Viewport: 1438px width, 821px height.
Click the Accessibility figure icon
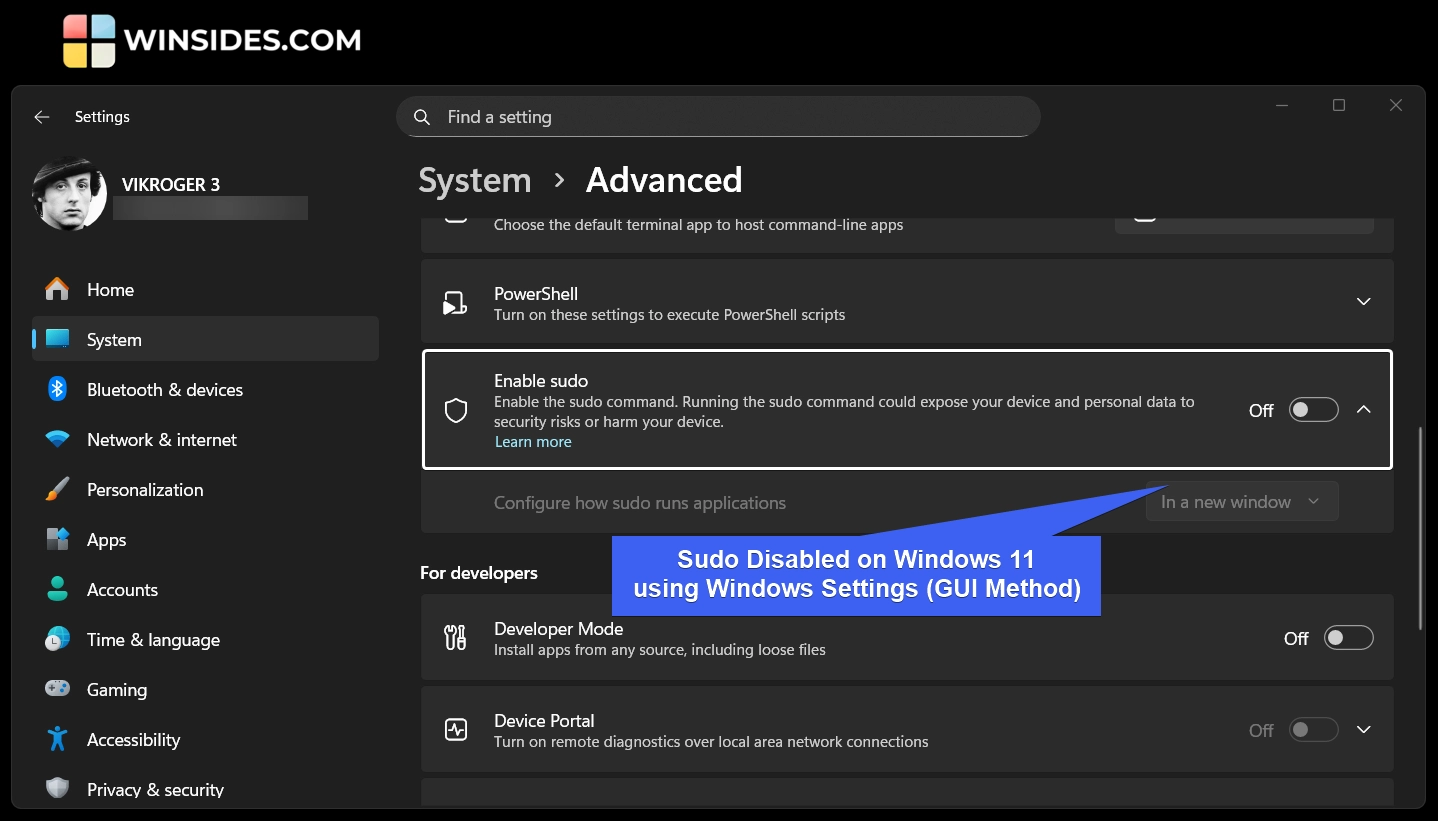coord(57,739)
